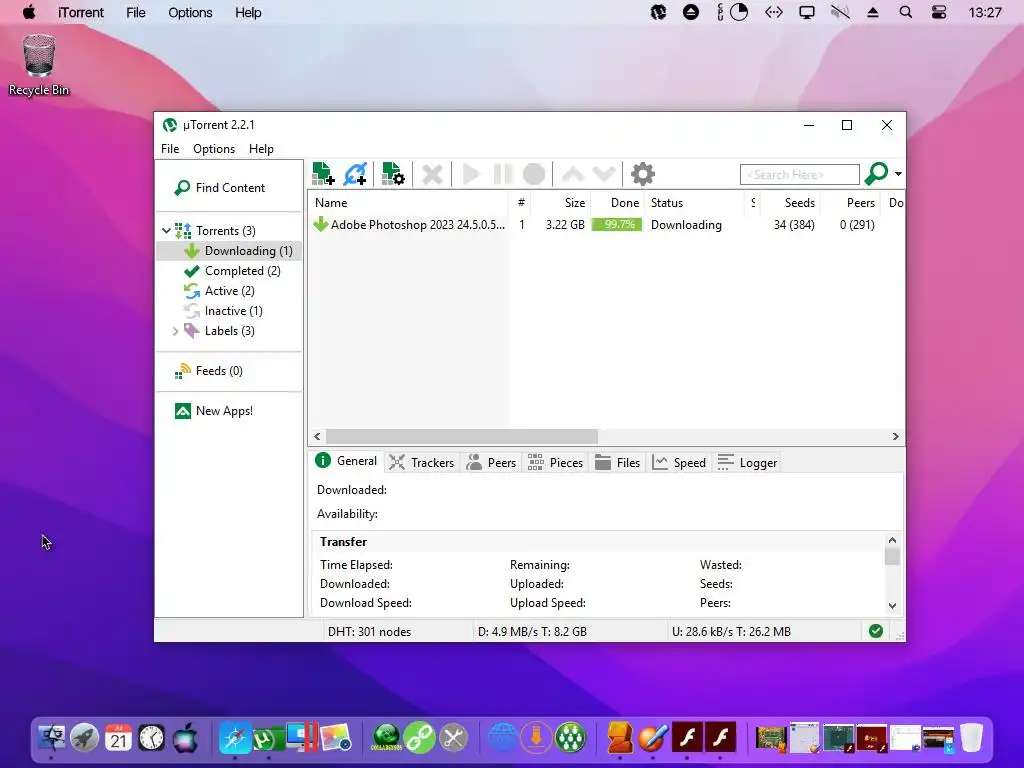Sort by the Done column header
The width and height of the screenshot is (1024, 768).
pos(617,203)
